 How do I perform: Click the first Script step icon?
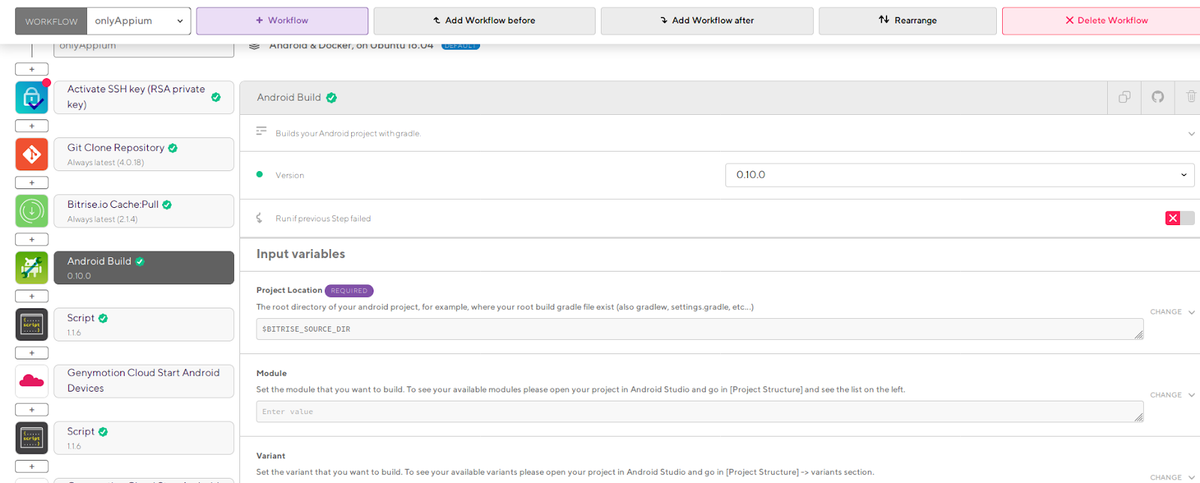(32, 325)
